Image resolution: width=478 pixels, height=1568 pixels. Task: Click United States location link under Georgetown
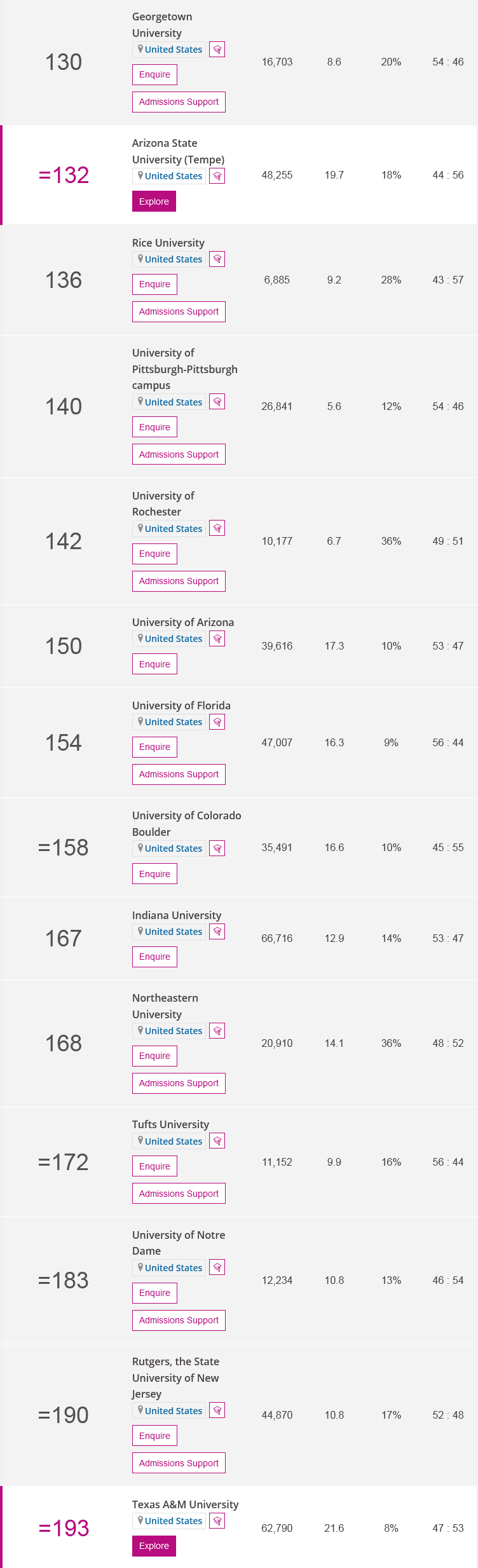pyautogui.click(x=173, y=50)
